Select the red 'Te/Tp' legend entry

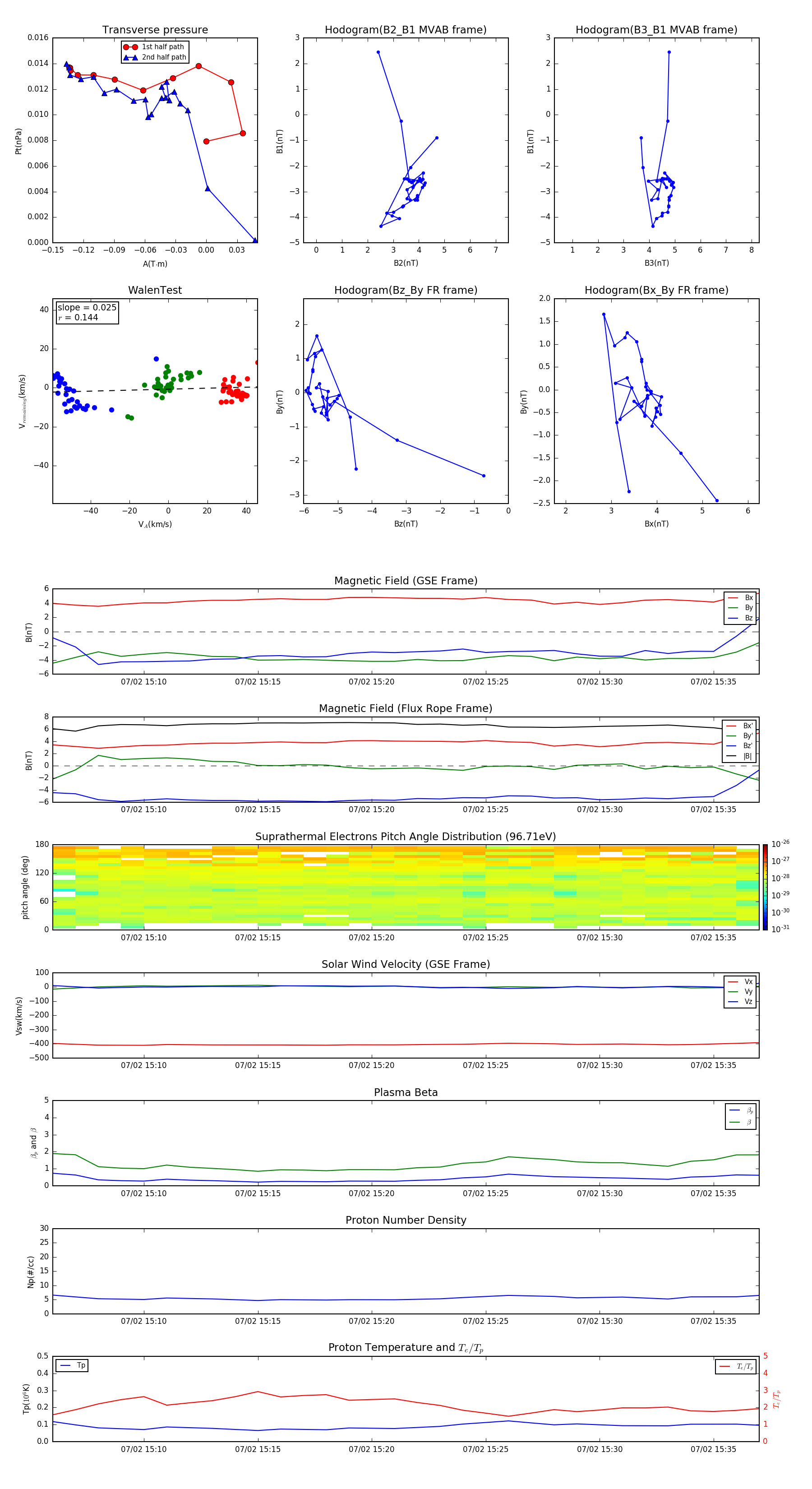click(736, 1366)
